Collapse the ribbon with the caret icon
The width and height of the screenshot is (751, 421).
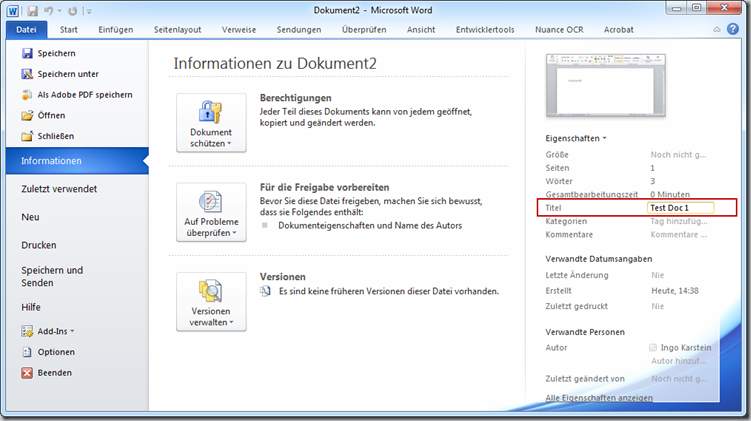click(717, 30)
